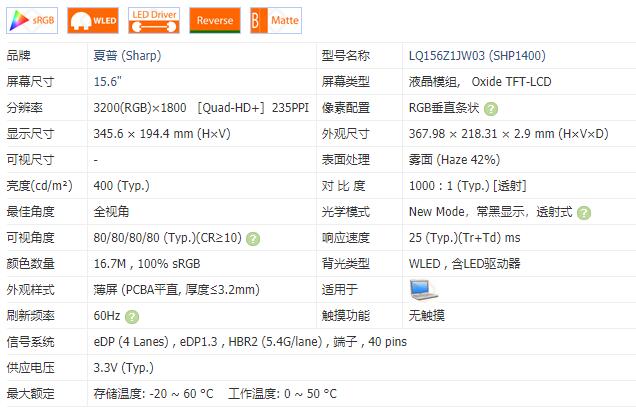This screenshot has height=409, width=636.
Task: Click the 型号名称 label
Action: click(346, 56)
